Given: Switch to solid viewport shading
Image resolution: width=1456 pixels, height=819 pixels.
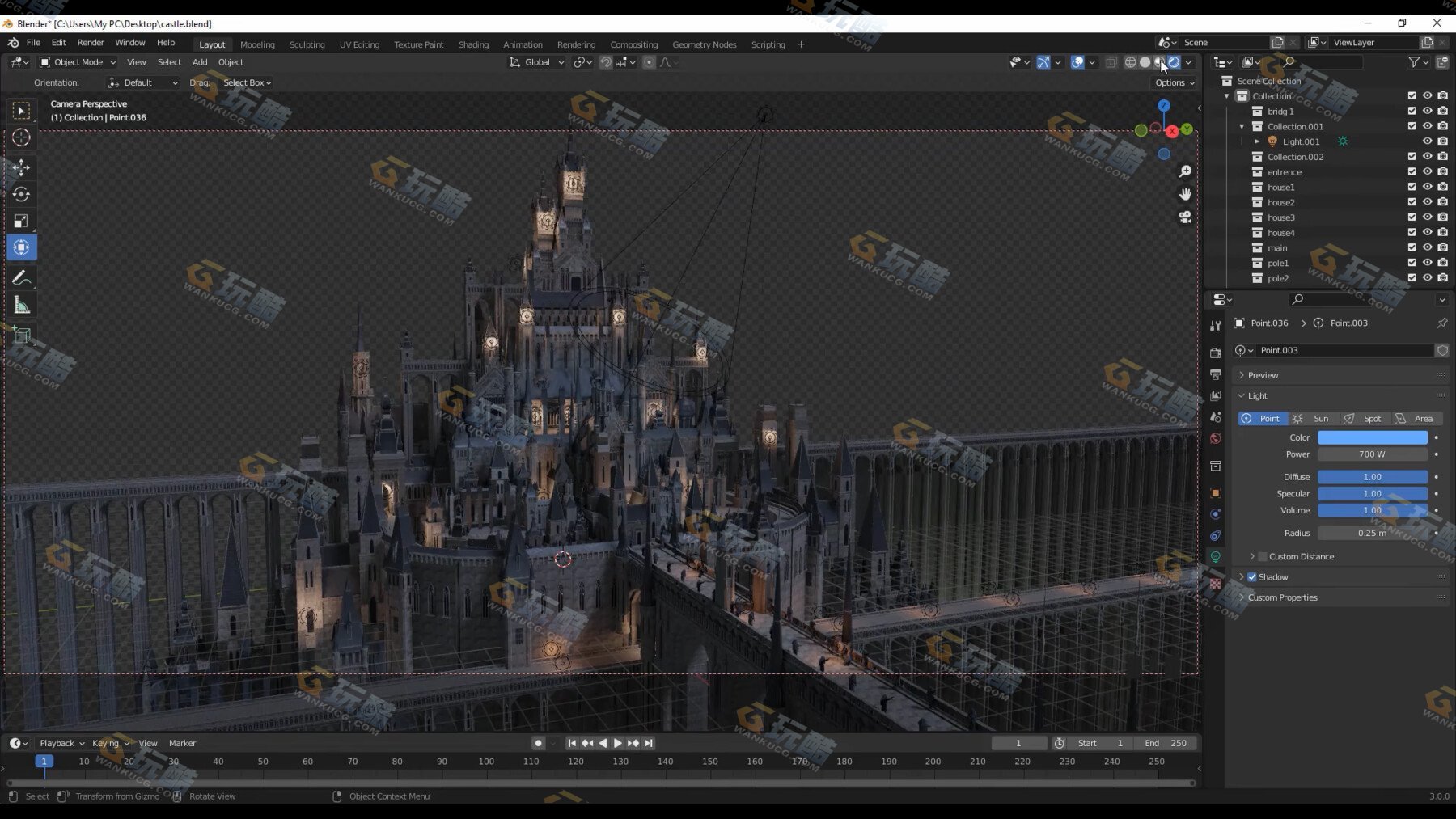Looking at the screenshot, I should coord(1145,62).
